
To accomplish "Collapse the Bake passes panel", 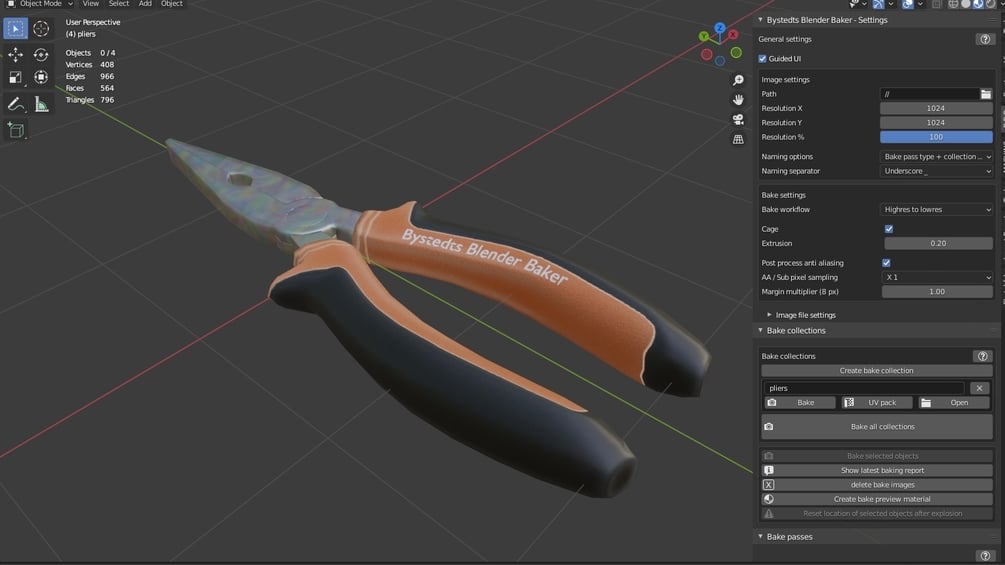I will (789, 537).
